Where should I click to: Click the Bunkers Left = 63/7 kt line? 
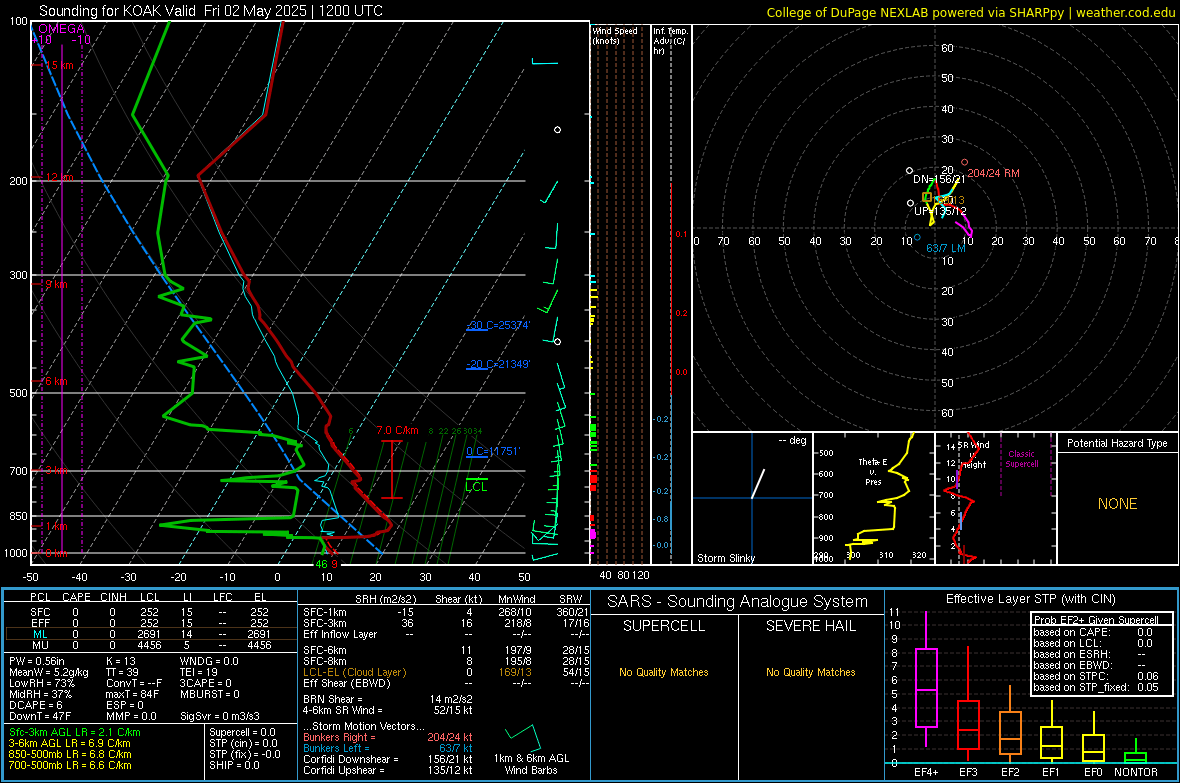click(x=388, y=748)
